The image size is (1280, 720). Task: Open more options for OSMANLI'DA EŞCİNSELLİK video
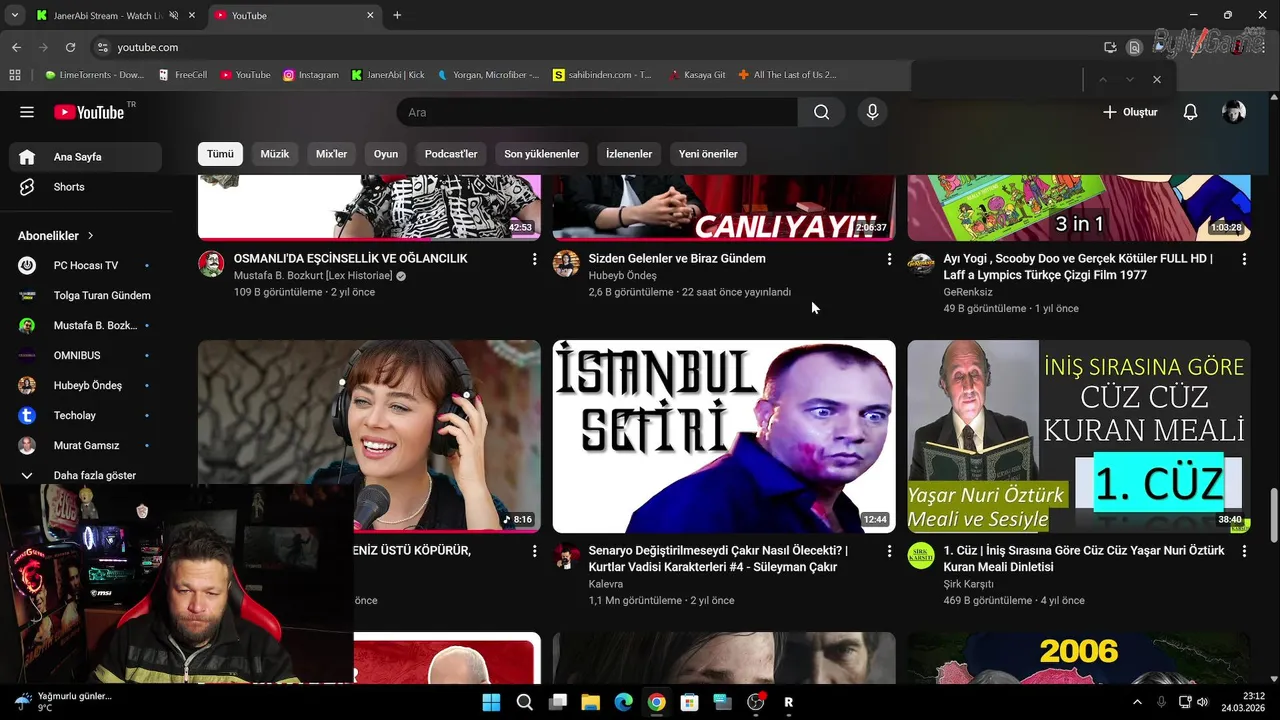coord(534,259)
